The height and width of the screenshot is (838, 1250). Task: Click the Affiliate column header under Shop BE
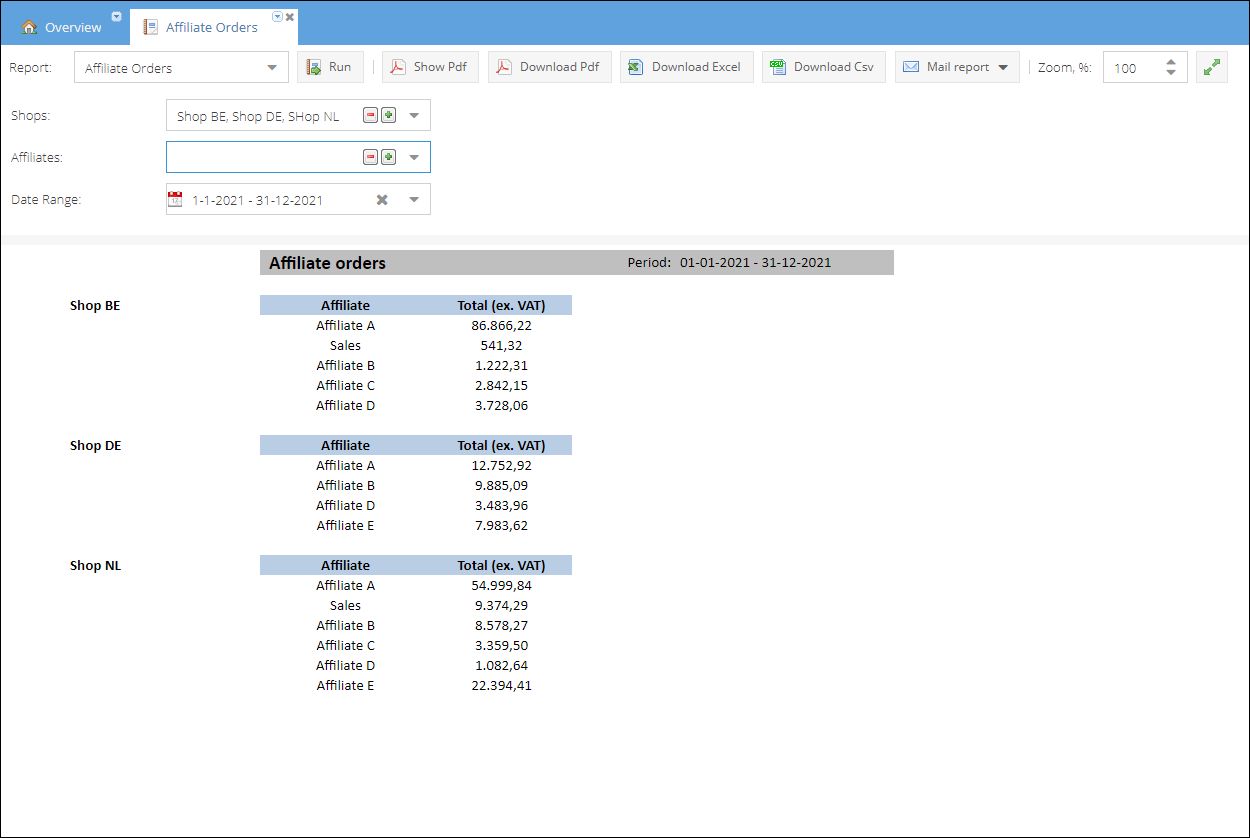[x=345, y=305]
